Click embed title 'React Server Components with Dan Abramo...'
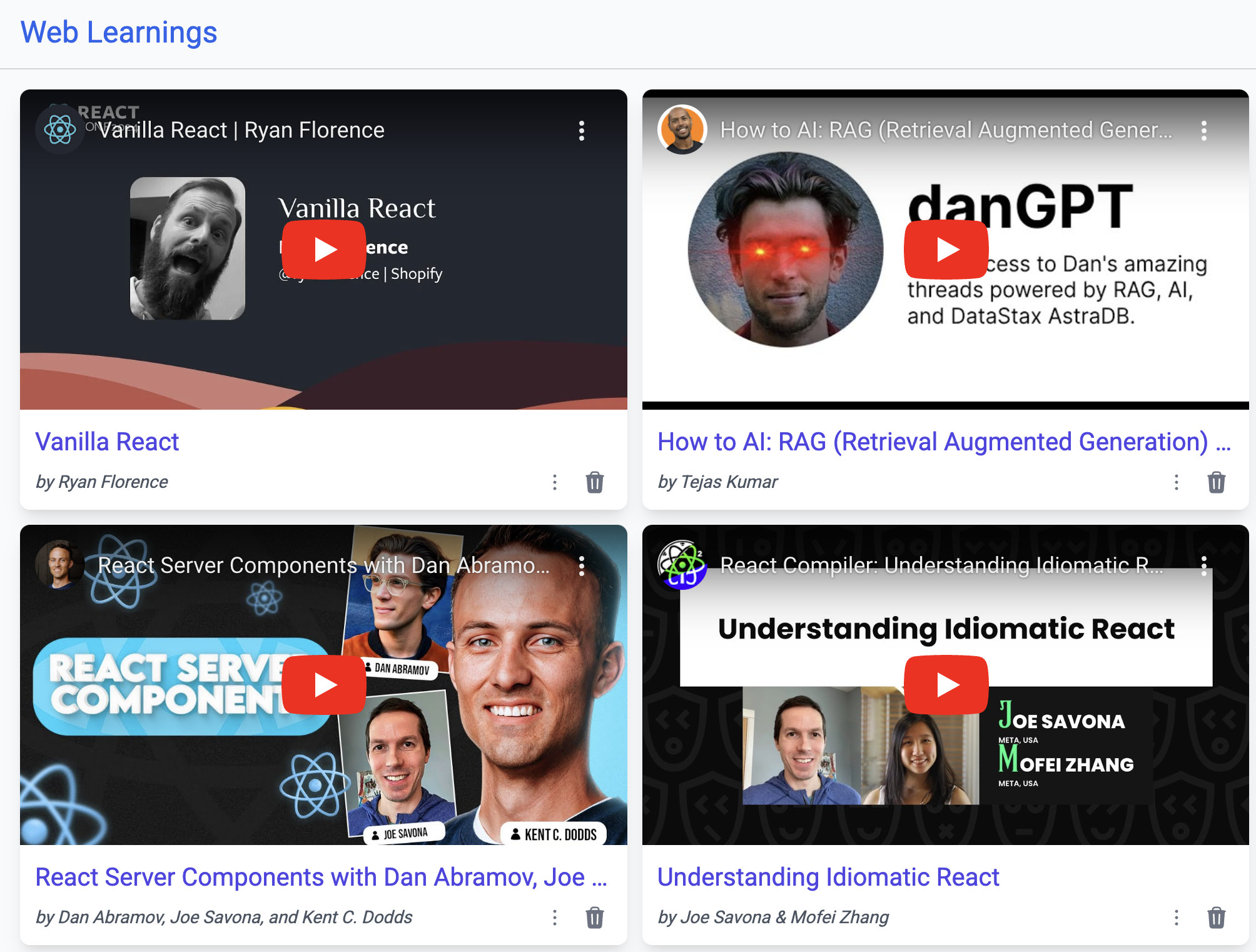The height and width of the screenshot is (952, 1256). coord(324,565)
